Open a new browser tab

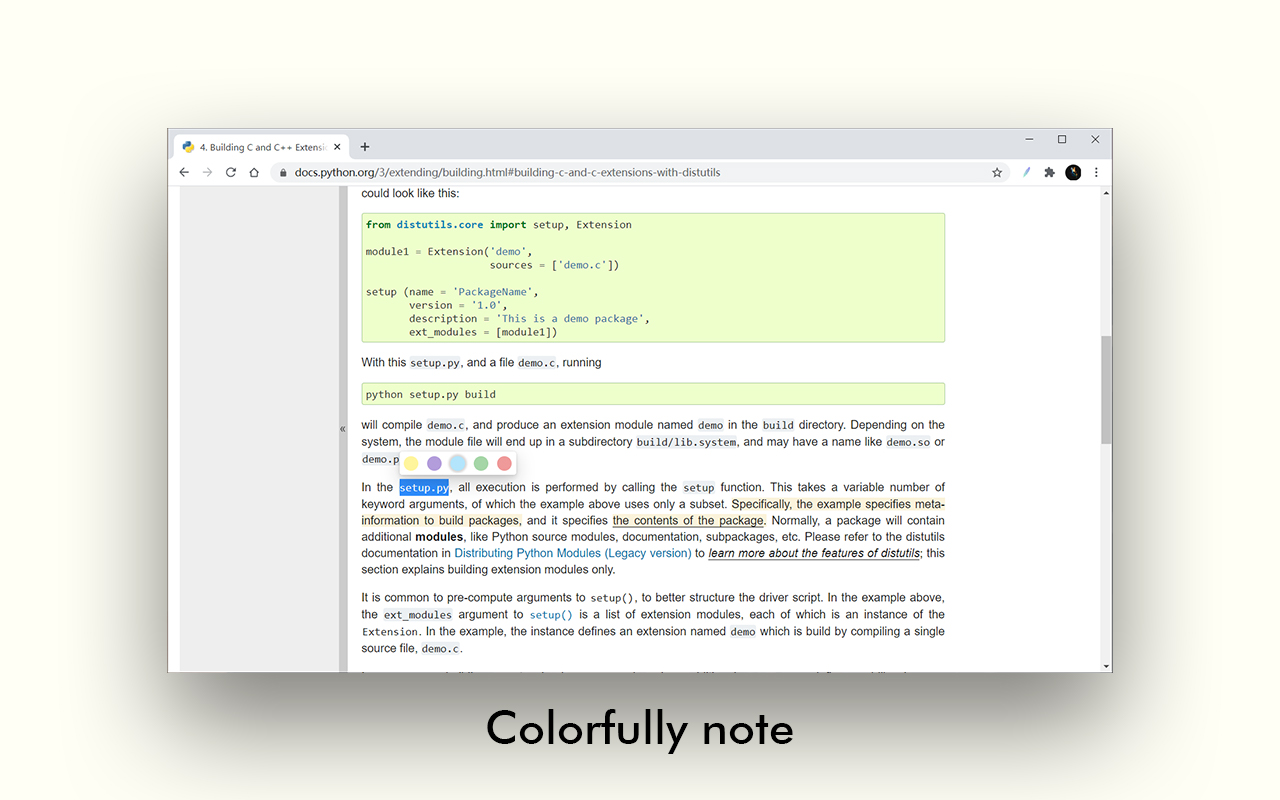point(364,146)
